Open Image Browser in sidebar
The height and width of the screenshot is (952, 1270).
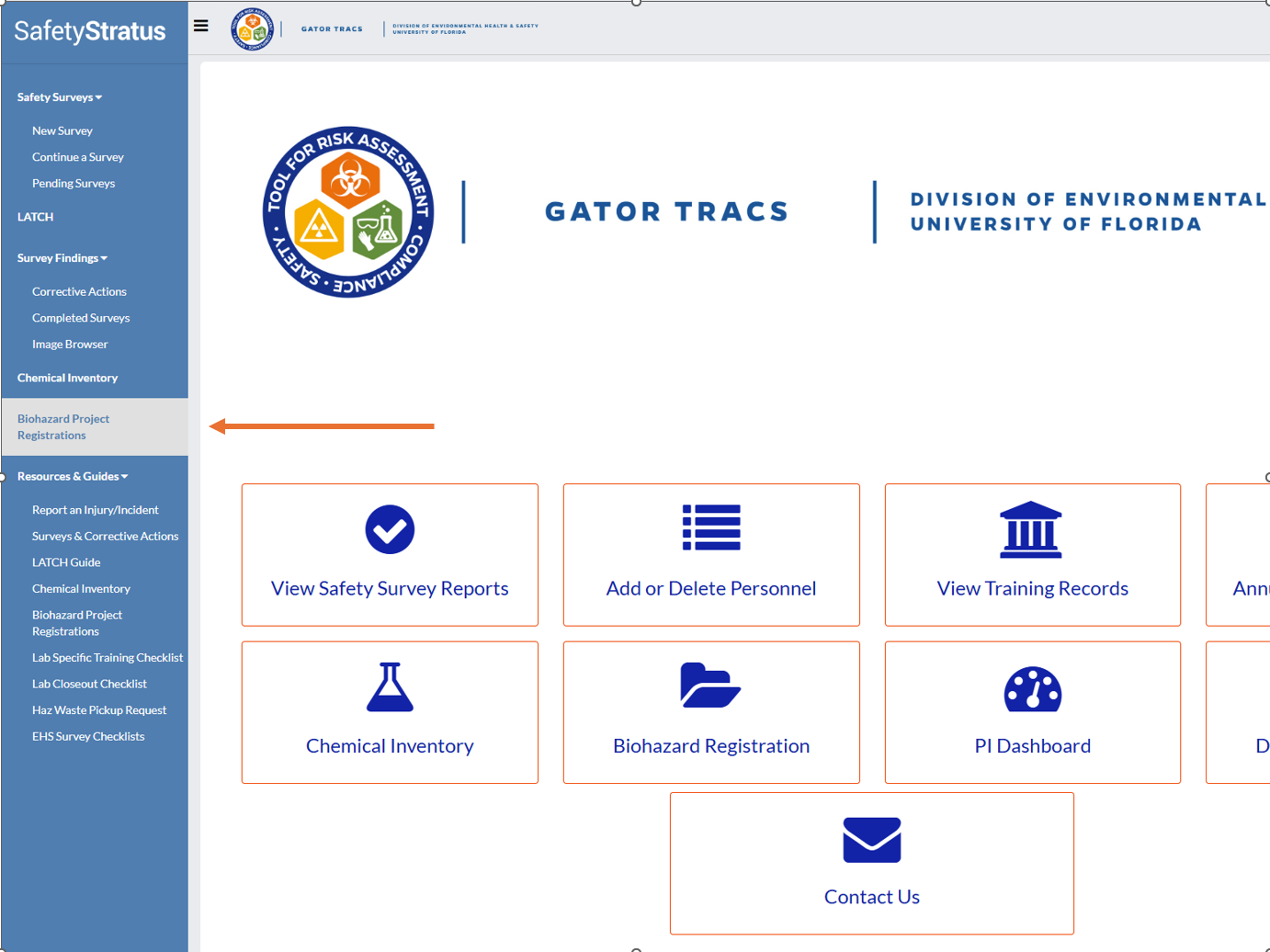pos(70,345)
